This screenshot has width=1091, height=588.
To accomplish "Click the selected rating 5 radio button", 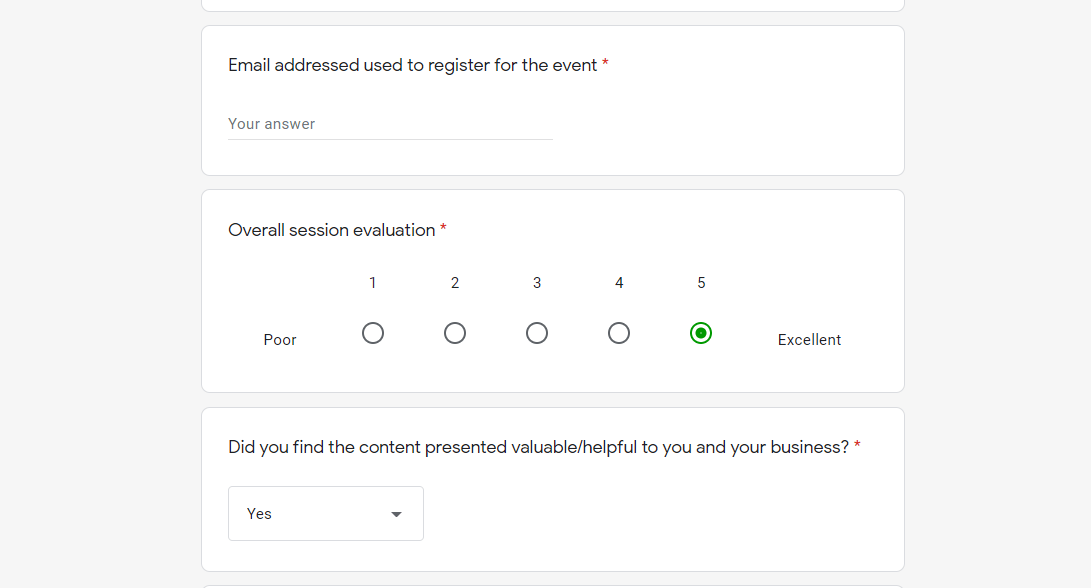I will pyautogui.click(x=701, y=333).
